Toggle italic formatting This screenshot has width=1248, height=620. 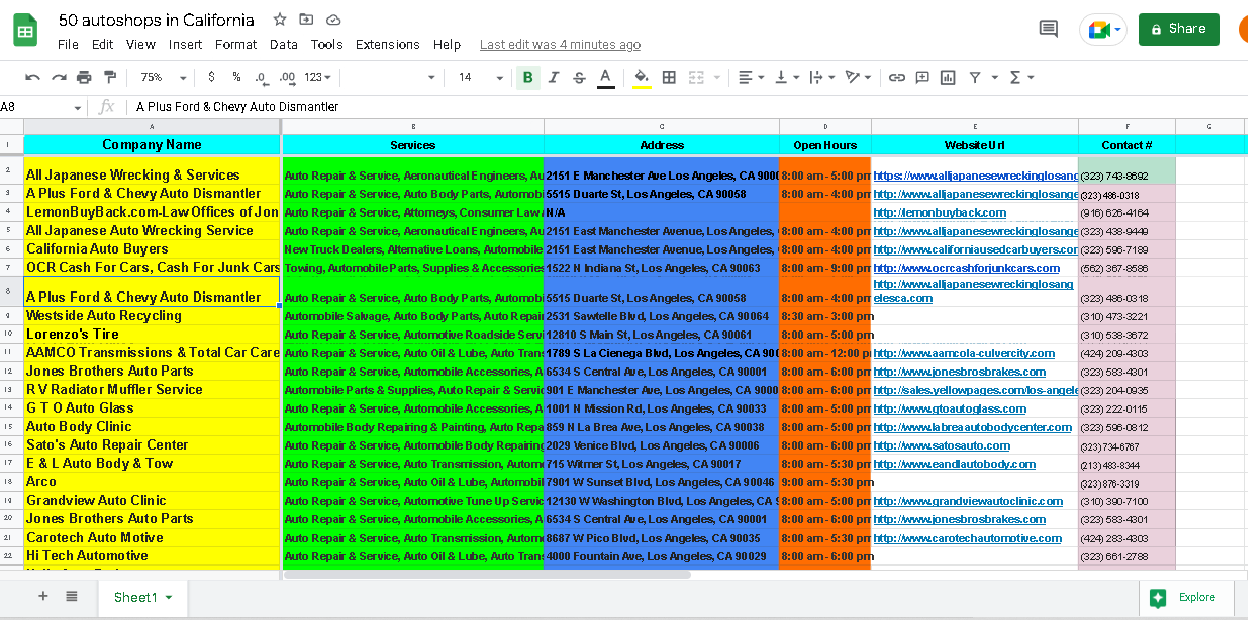553,77
